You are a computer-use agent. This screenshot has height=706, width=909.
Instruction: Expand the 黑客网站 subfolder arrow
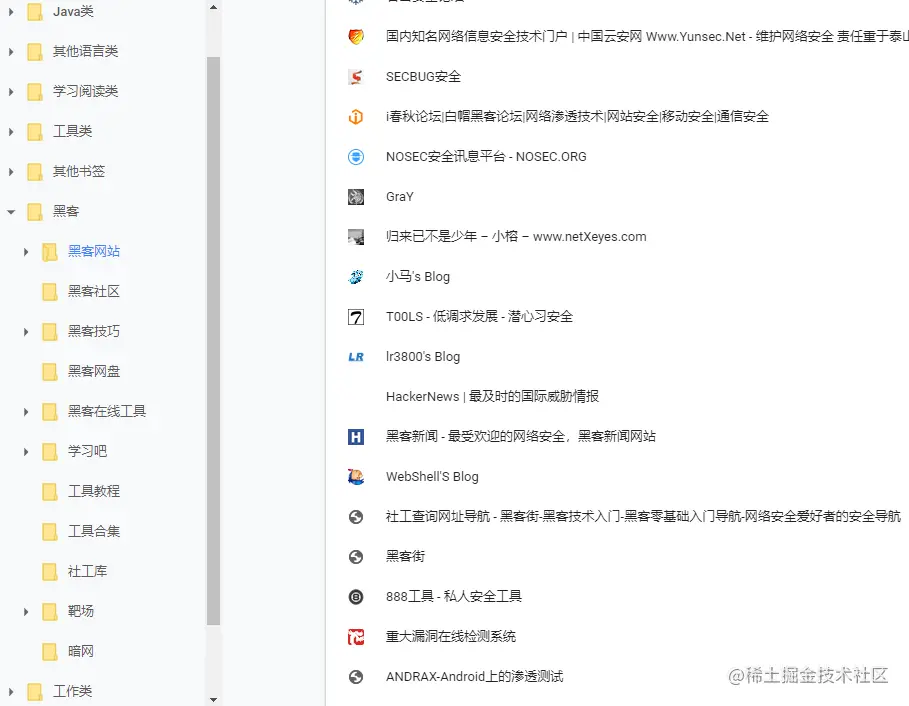click(x=26, y=252)
